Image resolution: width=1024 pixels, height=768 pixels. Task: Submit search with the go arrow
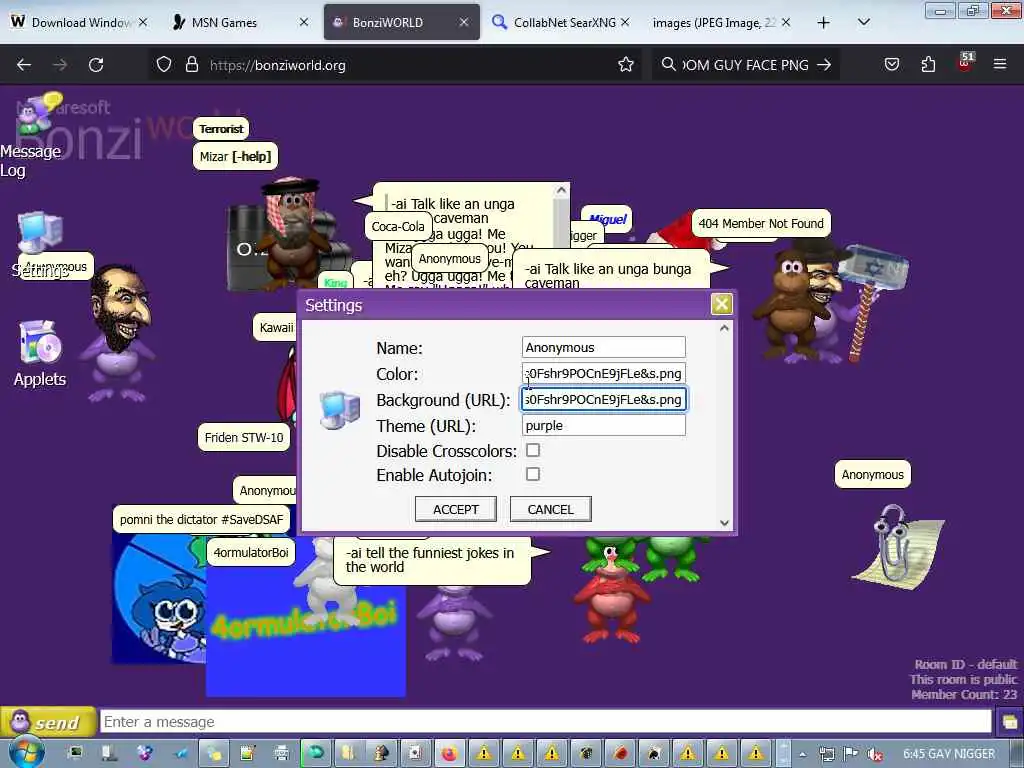point(824,65)
